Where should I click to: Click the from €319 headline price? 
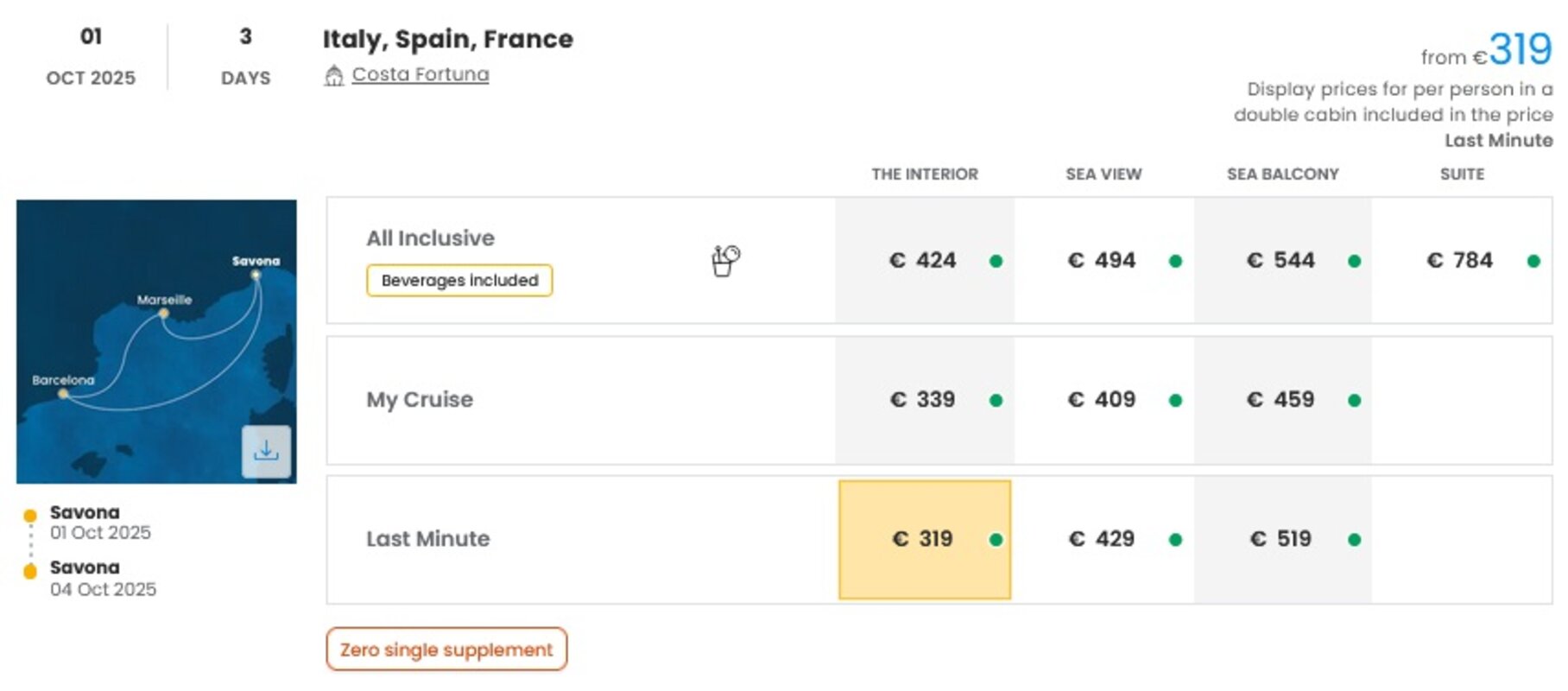[x=1486, y=50]
